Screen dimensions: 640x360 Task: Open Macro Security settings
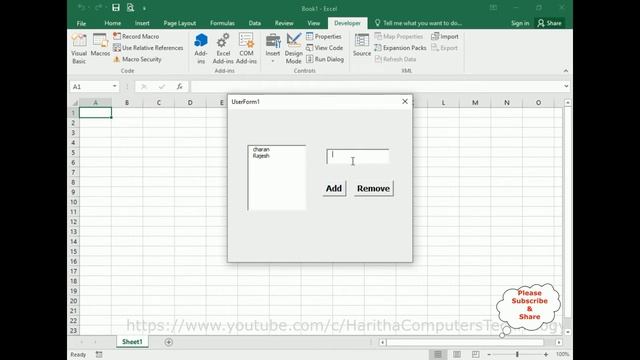(137, 59)
